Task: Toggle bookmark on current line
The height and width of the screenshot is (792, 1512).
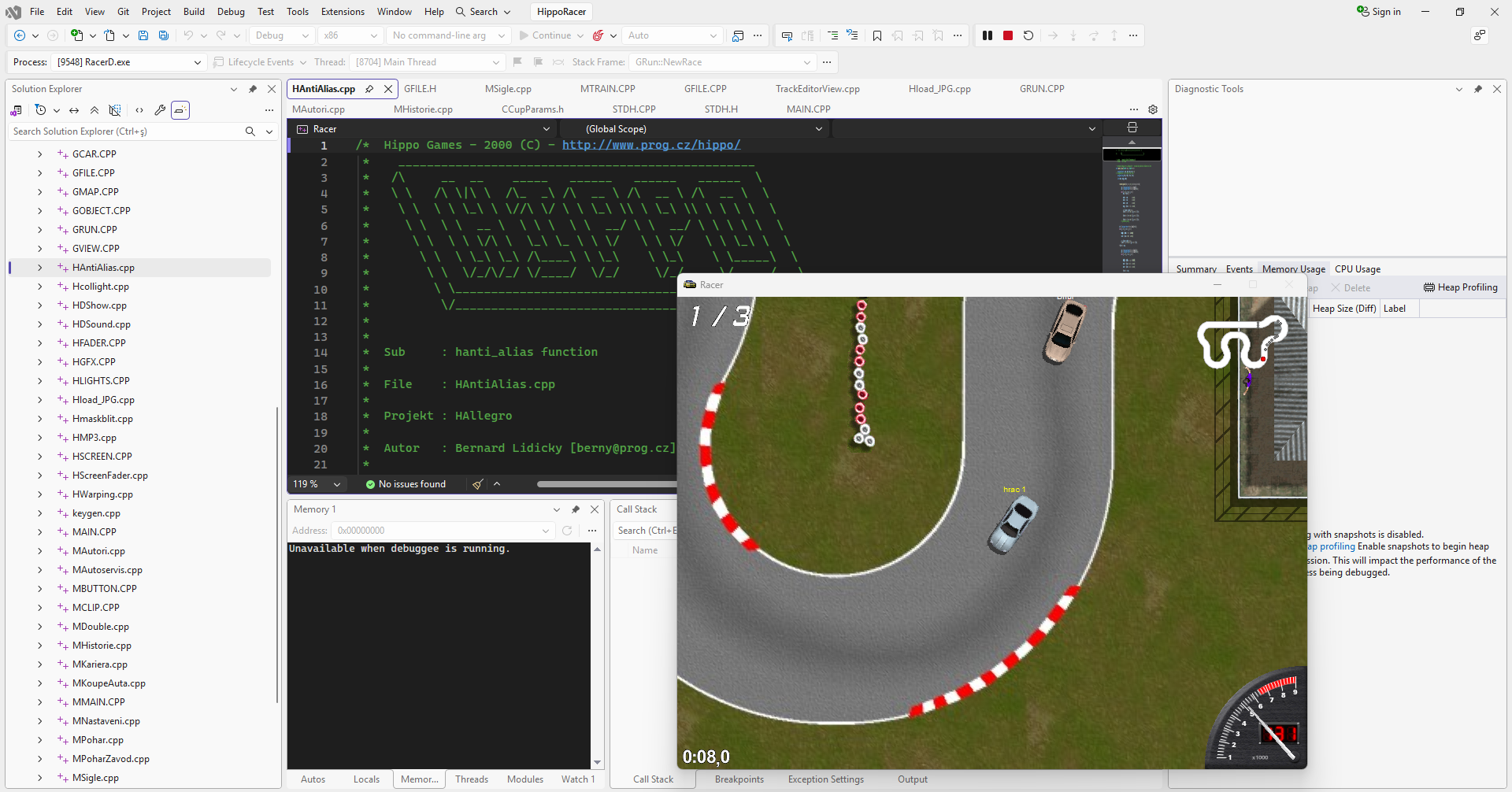Action: point(877,35)
